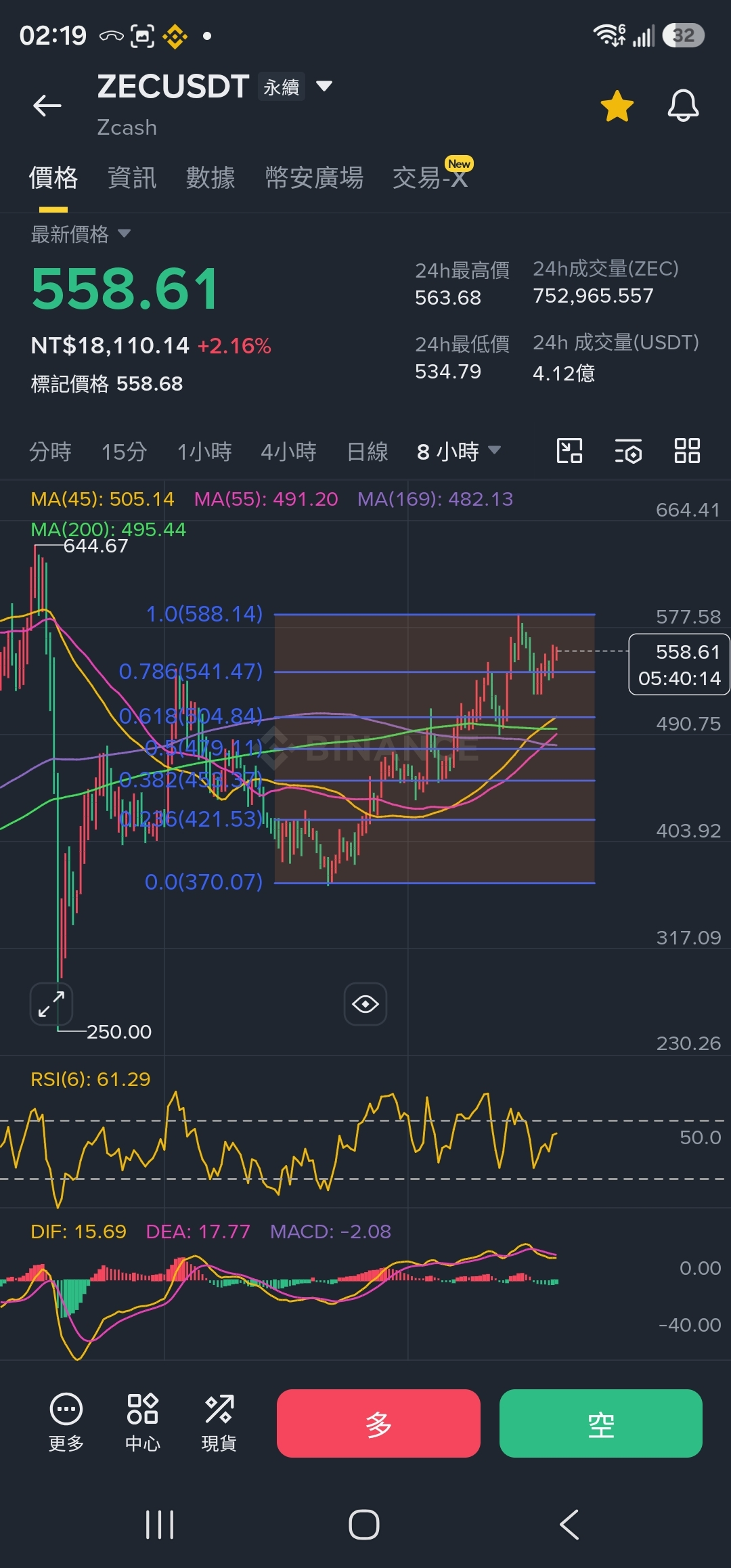Switch to 現貨 spot trading icon
Image resolution: width=731 pixels, height=1568 pixels.
(219, 1422)
